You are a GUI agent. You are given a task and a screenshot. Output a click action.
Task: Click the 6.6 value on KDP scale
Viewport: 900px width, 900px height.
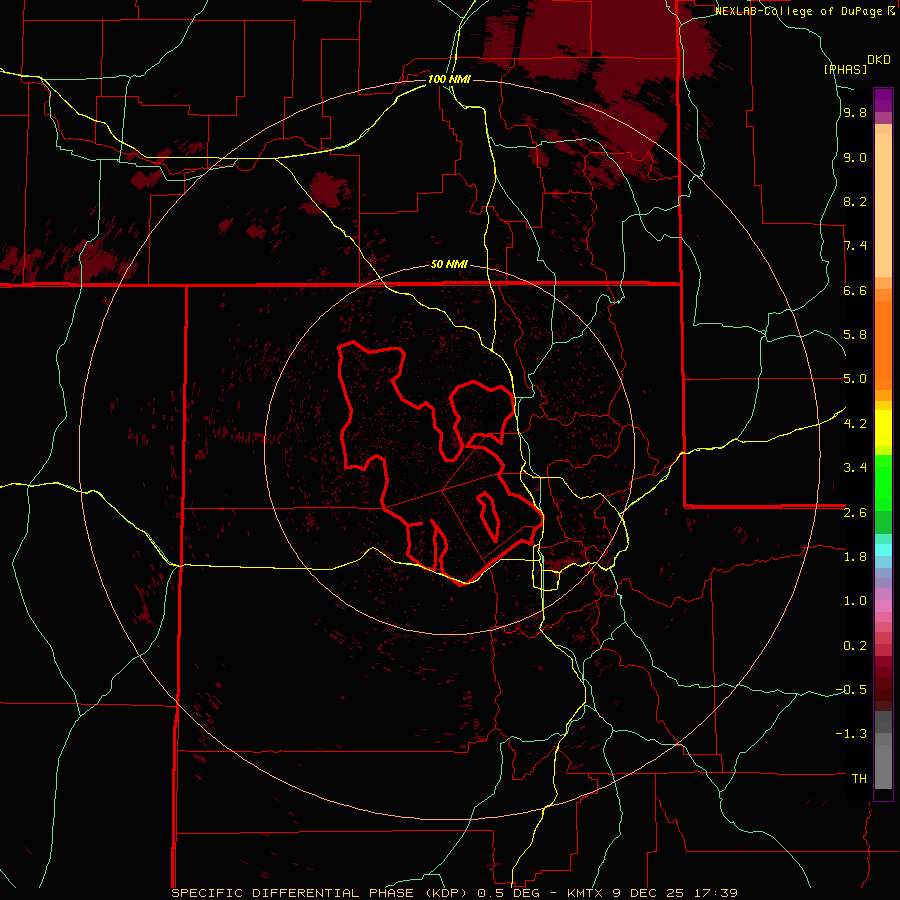pyautogui.click(x=855, y=290)
